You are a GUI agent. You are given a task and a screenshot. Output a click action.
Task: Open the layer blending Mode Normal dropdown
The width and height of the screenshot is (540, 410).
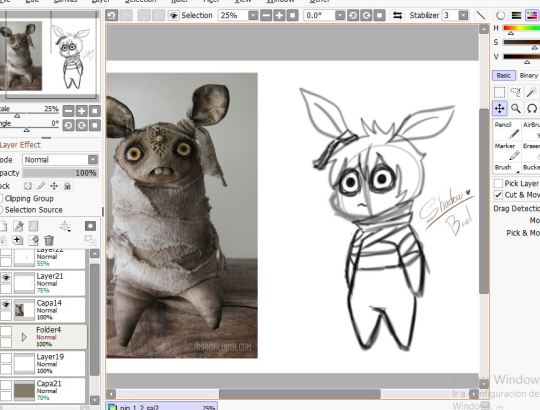pos(61,160)
